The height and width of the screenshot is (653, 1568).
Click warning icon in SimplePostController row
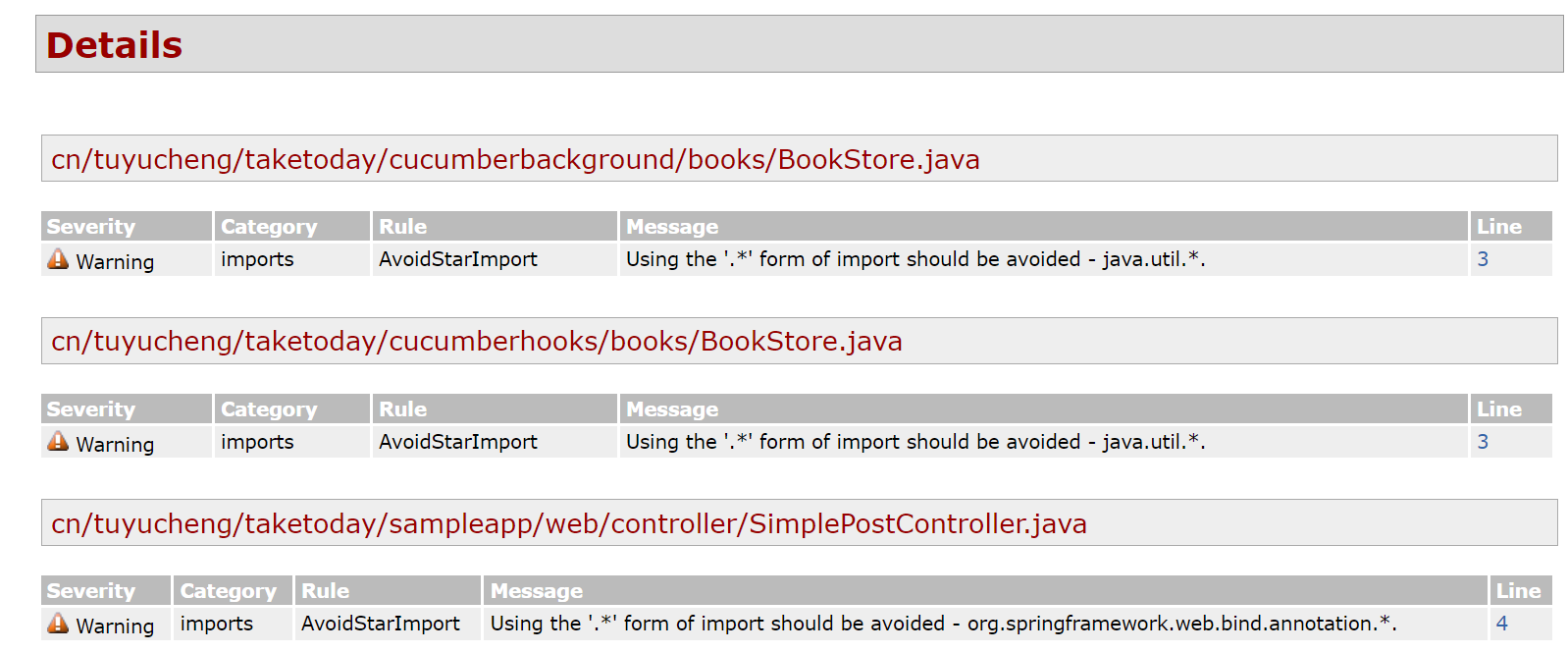click(58, 624)
